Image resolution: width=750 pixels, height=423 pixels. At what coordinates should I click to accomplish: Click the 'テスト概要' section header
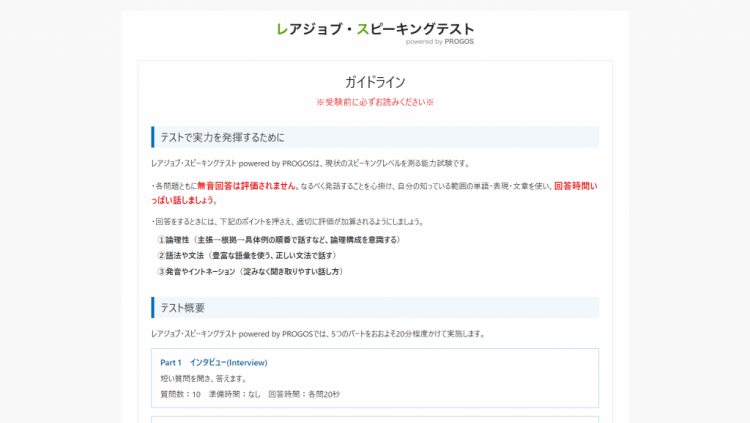coord(375,308)
